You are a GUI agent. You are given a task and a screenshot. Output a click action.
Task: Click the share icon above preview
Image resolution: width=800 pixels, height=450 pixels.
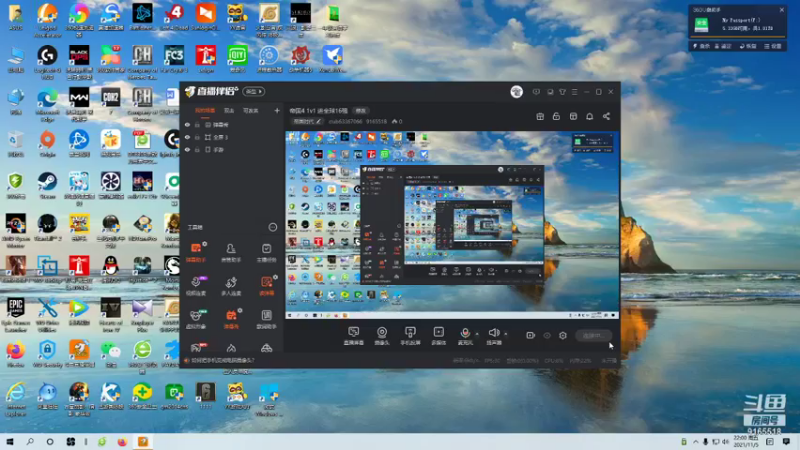pos(606,116)
